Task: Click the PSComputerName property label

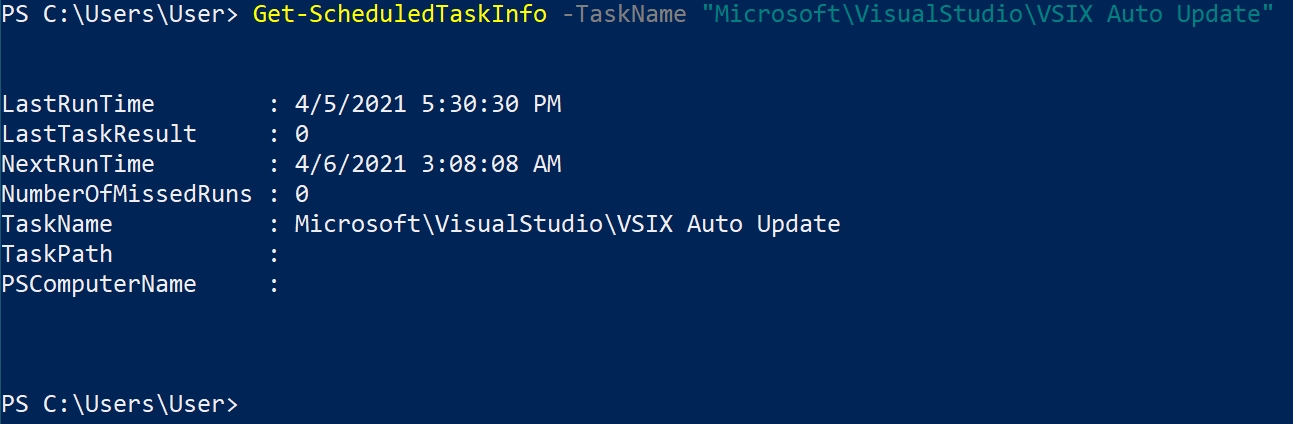Action: click(99, 284)
